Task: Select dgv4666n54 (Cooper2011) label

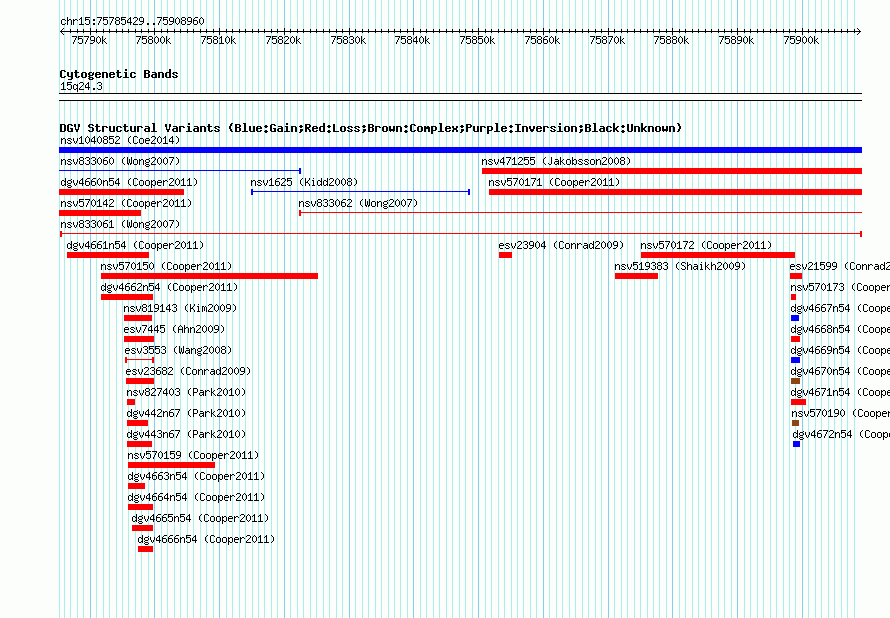Action: (206, 539)
